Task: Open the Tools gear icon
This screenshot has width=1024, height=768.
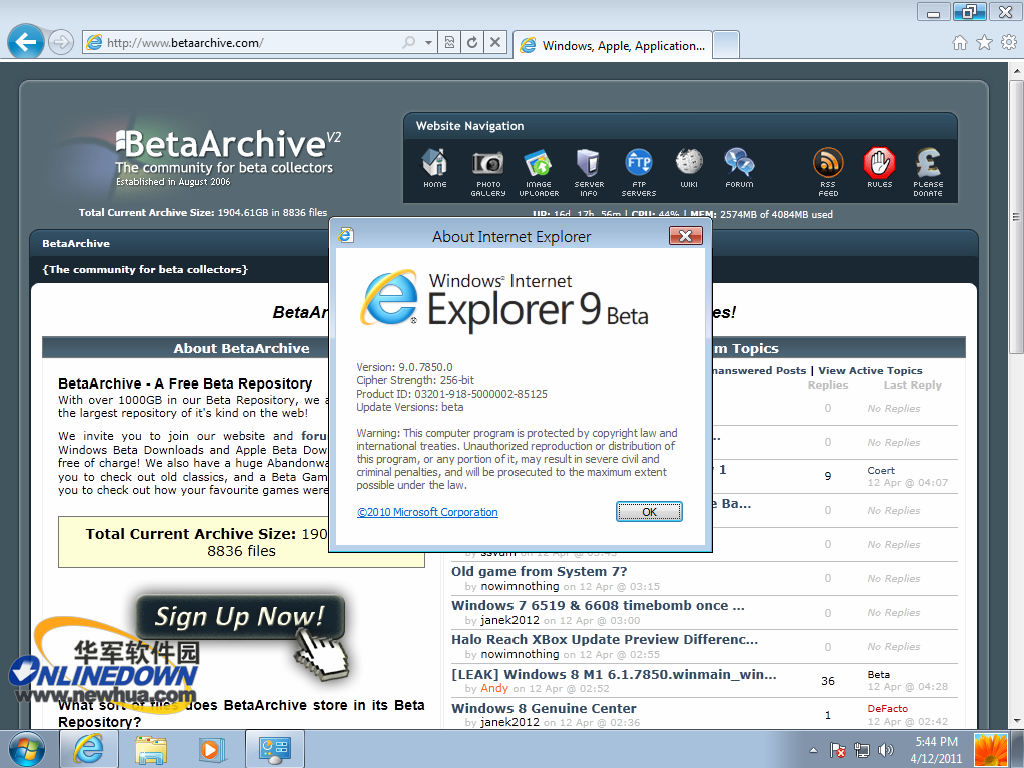Action: [x=1009, y=42]
